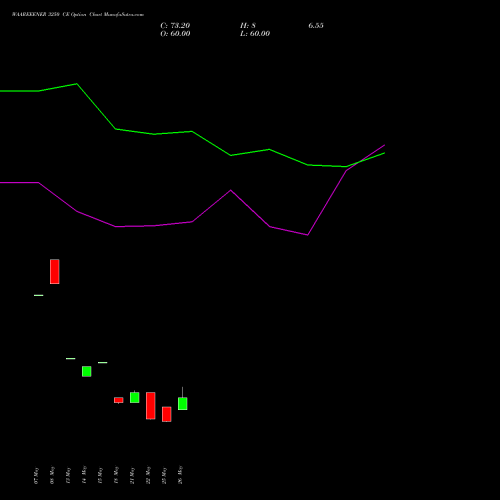Click the '21 May' date axis label
Image resolution: width=500 pixels, height=500 pixels.
(132, 475)
